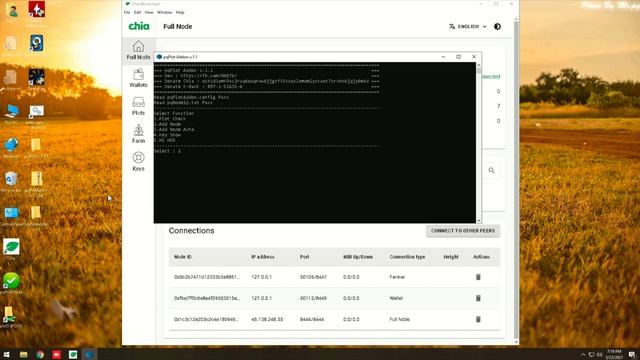Open This PC desktop icon
Viewport: 640px width, 360px height.
pyautogui.click(x=11, y=113)
